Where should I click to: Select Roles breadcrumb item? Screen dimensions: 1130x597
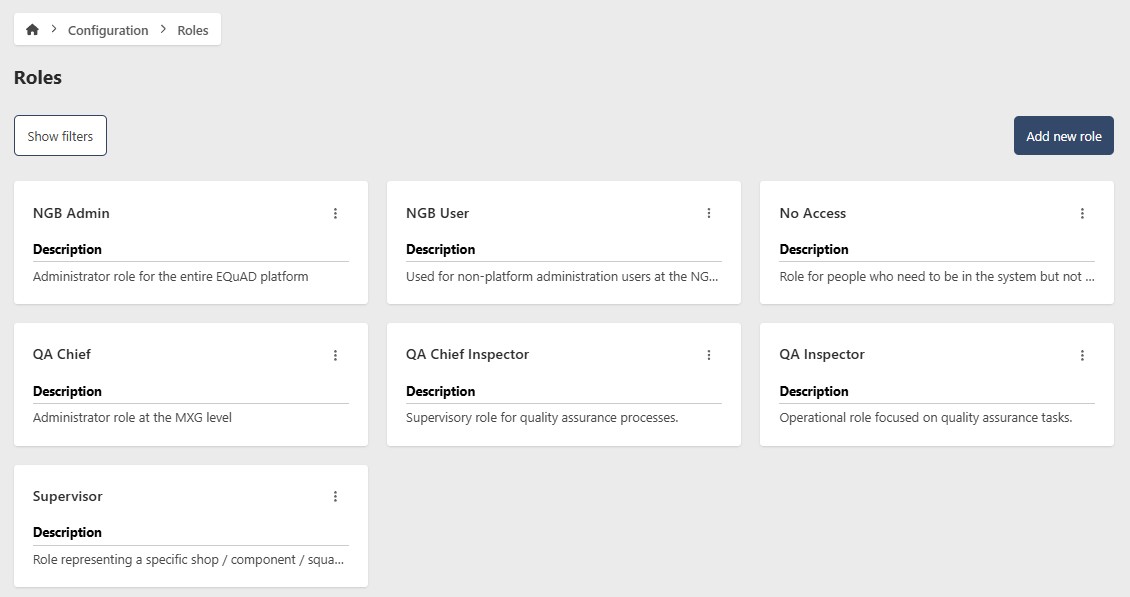point(193,30)
